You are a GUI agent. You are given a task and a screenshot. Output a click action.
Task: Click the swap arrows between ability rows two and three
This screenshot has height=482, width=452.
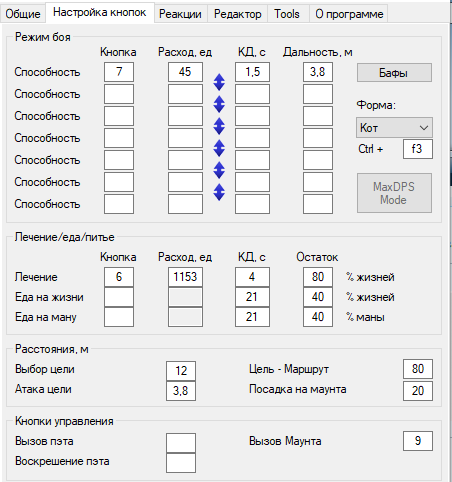click(219, 104)
